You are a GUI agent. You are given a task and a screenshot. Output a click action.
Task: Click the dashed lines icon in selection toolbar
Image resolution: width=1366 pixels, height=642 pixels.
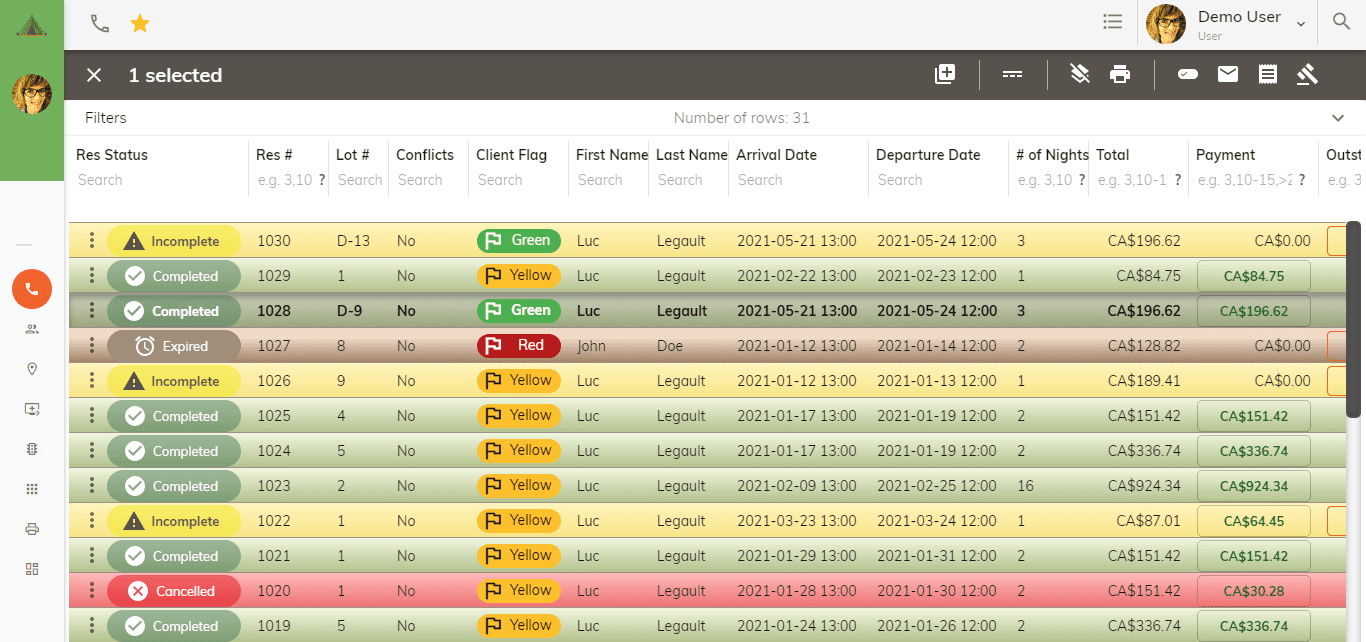pyautogui.click(x=1013, y=74)
